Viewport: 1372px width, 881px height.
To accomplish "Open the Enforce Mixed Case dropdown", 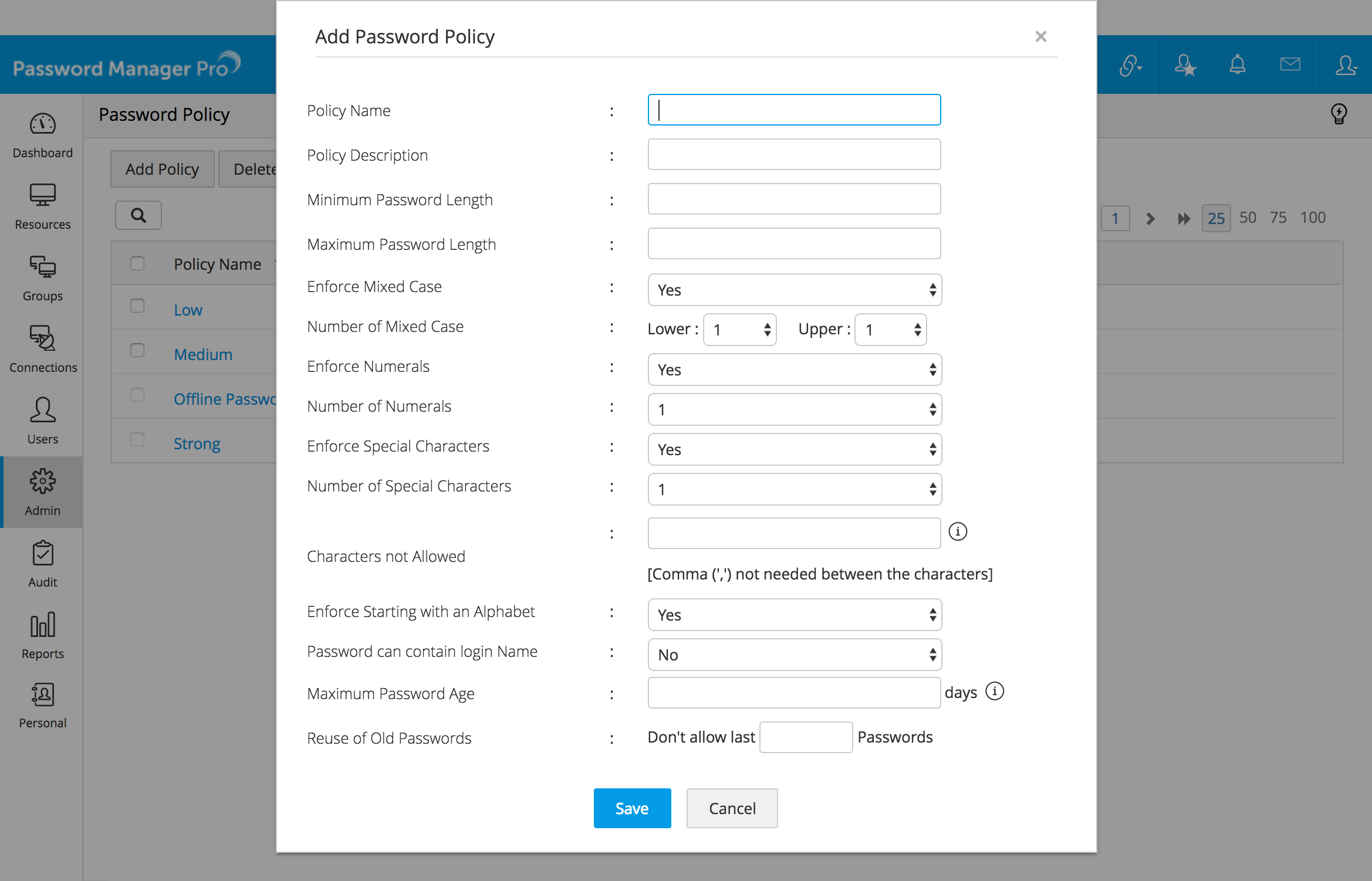I will click(x=795, y=290).
